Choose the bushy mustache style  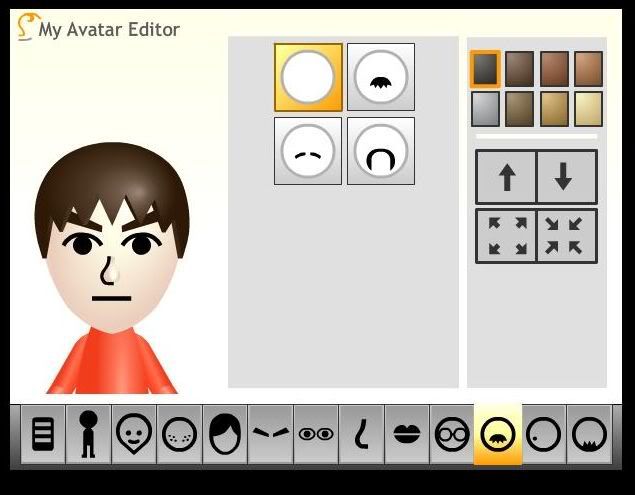381,77
